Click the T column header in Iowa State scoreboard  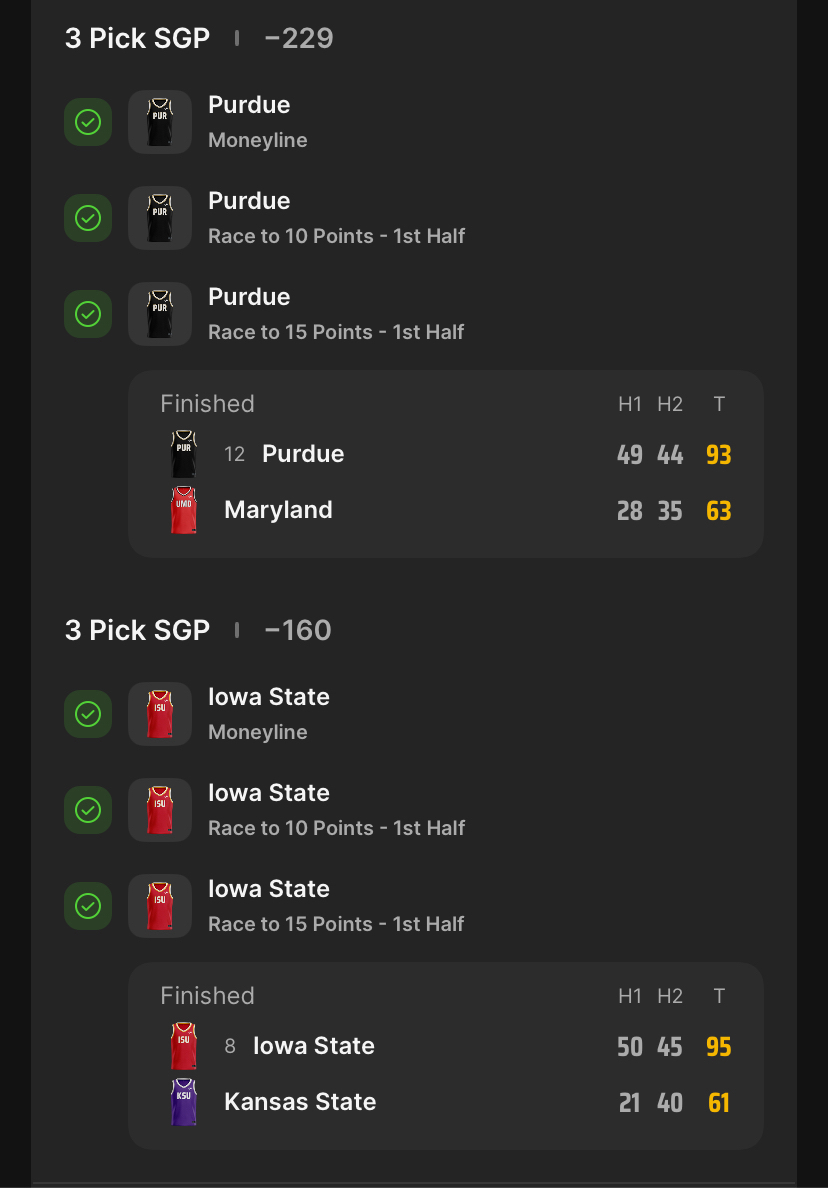coord(719,996)
